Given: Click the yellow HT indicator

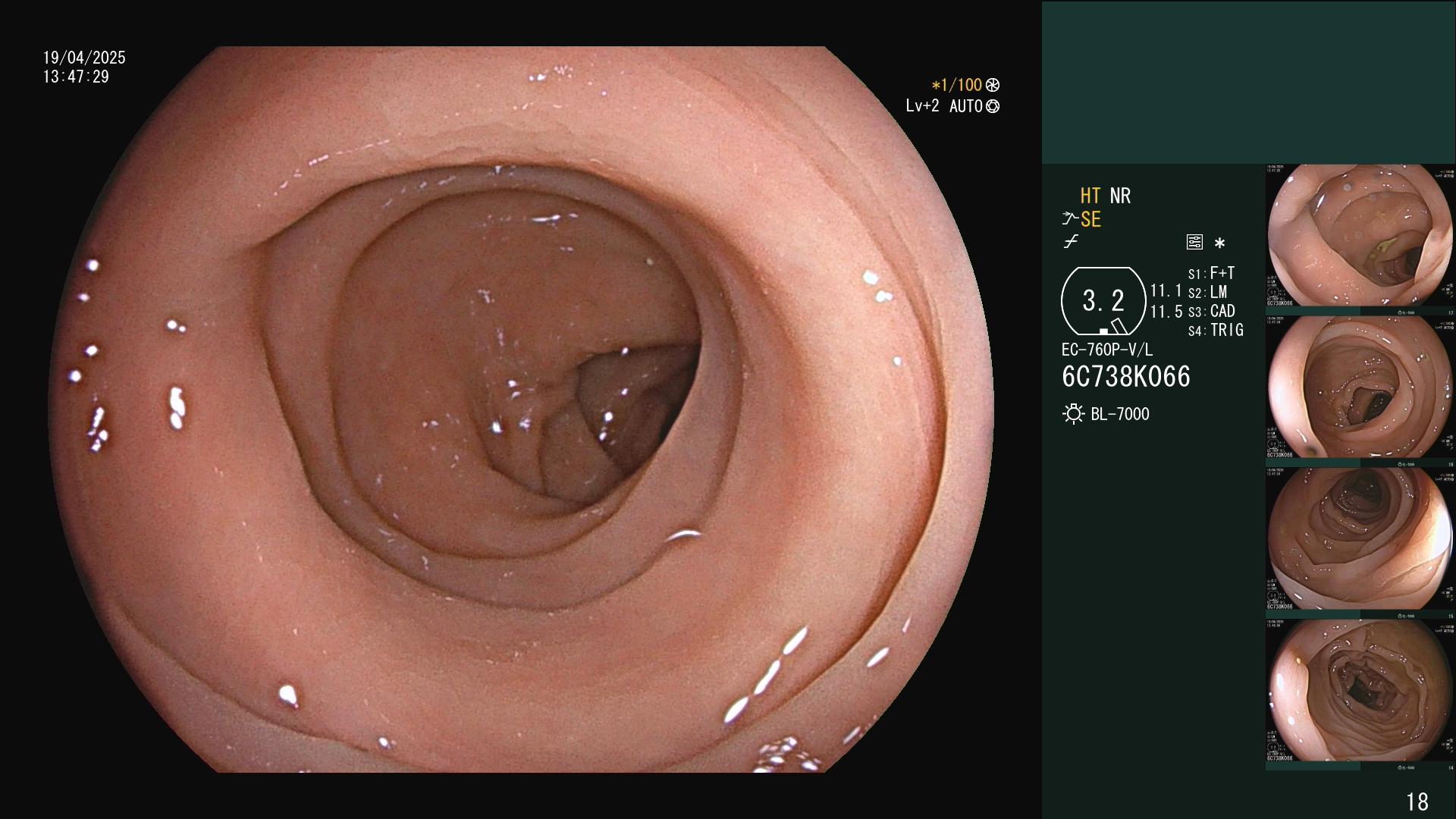Looking at the screenshot, I should 1090,196.
